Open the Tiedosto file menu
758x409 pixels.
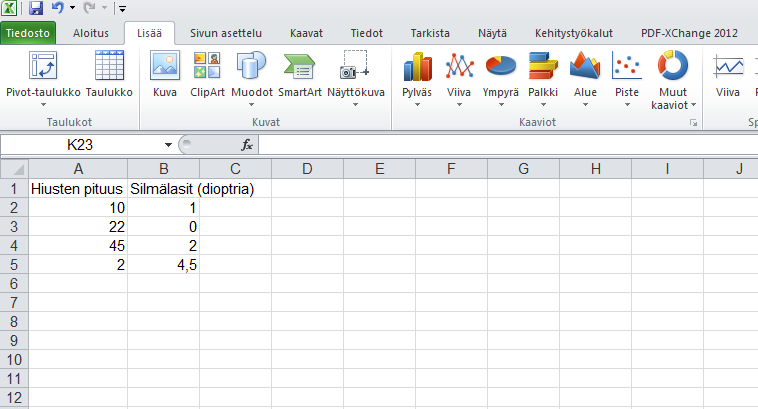(x=30, y=33)
